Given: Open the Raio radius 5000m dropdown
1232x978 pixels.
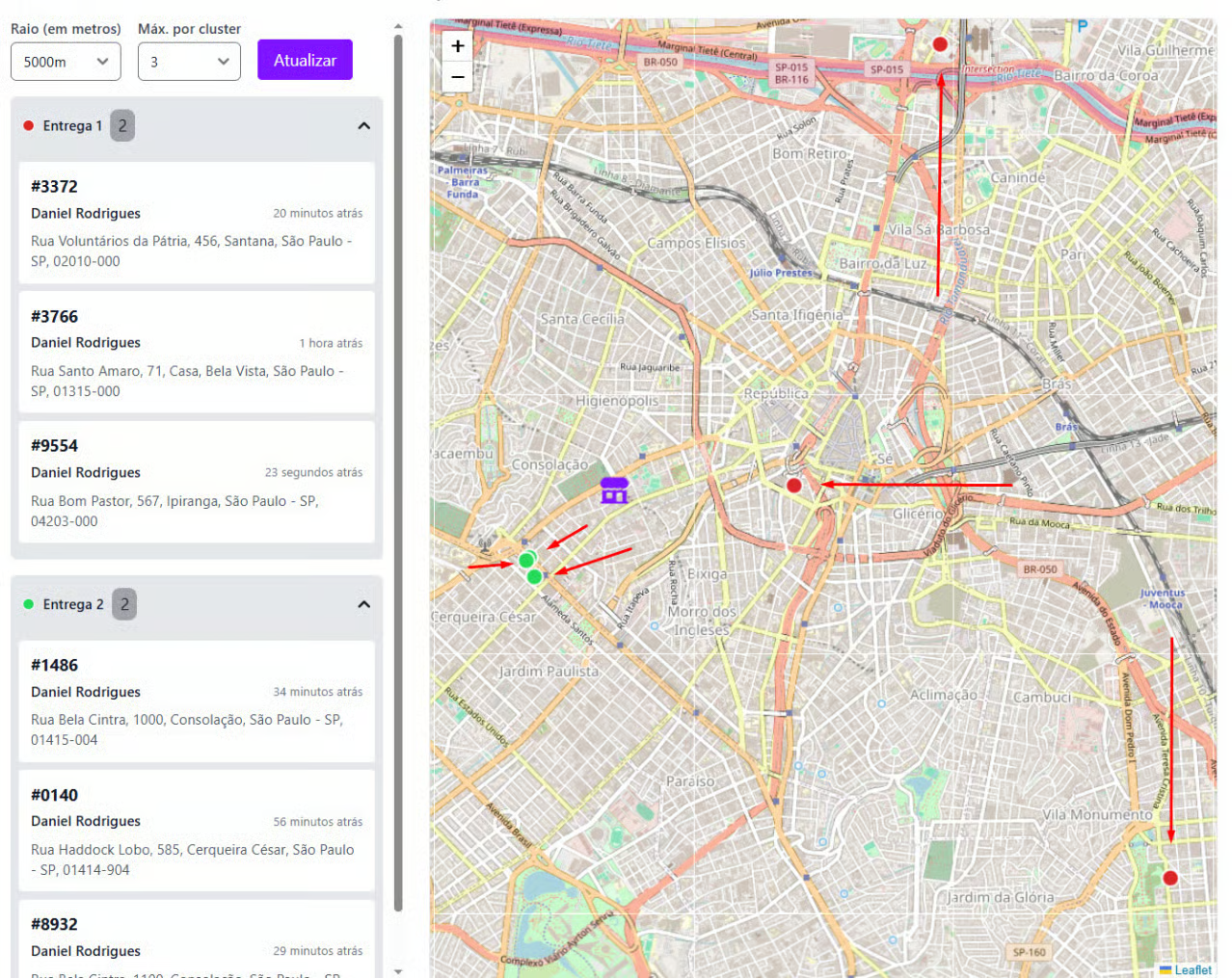Looking at the screenshot, I should click(x=66, y=62).
